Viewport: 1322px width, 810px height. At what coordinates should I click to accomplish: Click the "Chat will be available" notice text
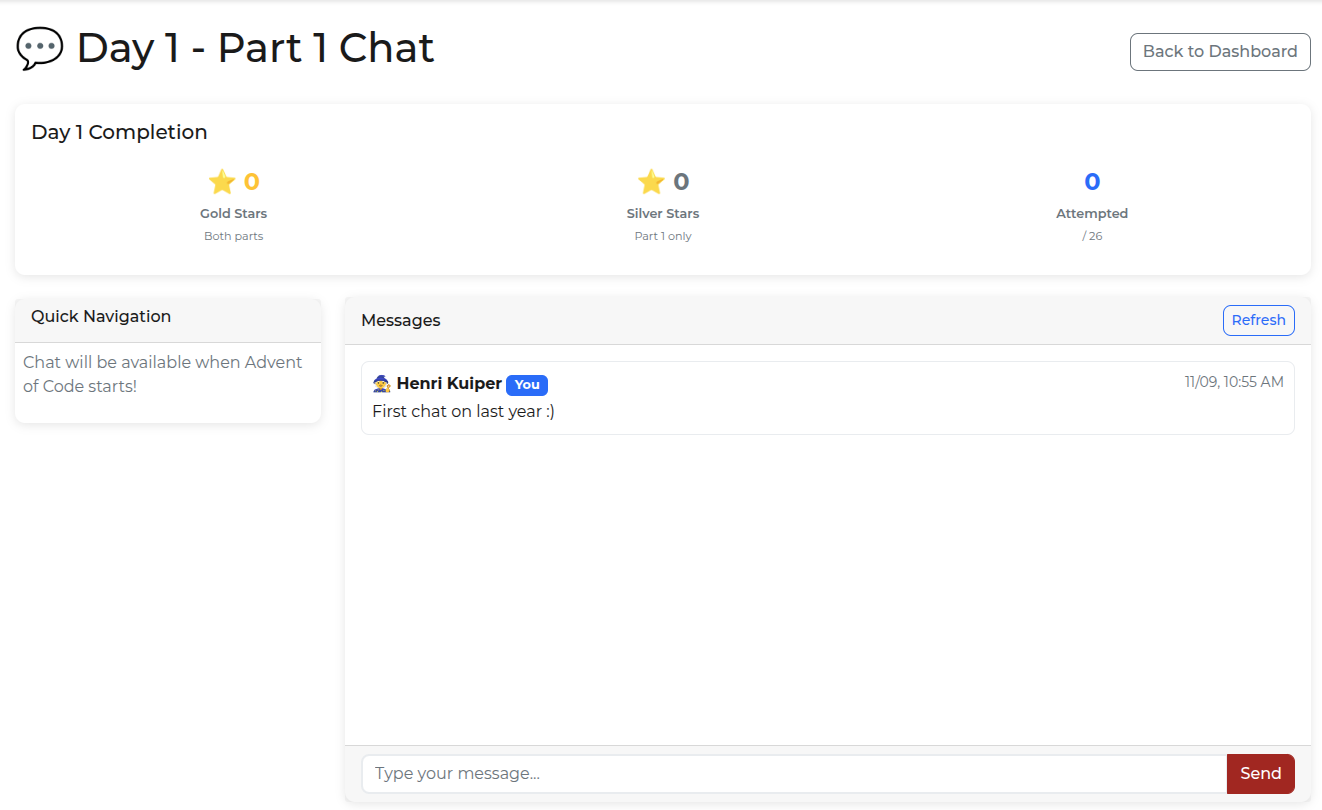162,374
